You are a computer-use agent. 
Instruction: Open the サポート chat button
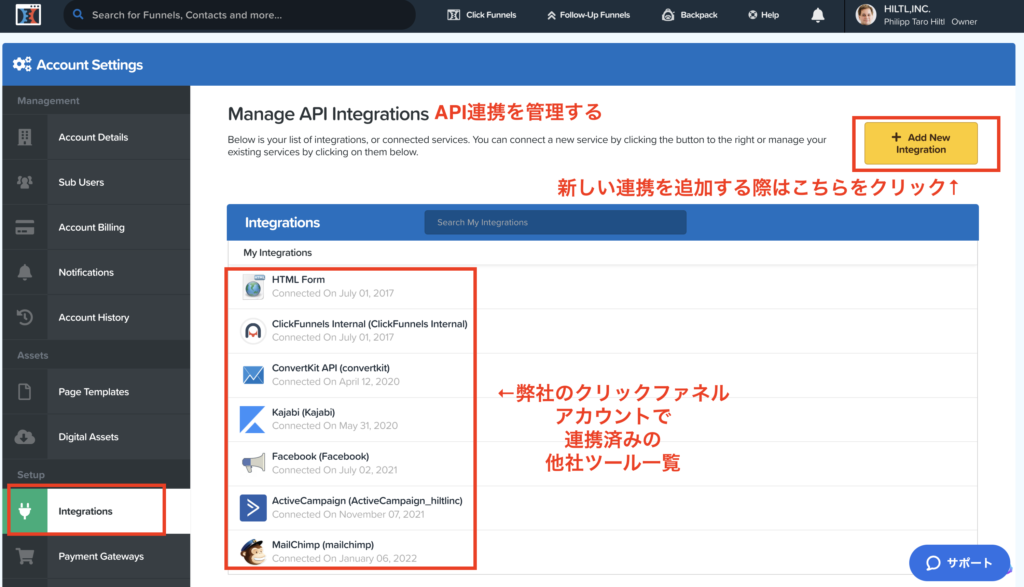click(x=959, y=563)
